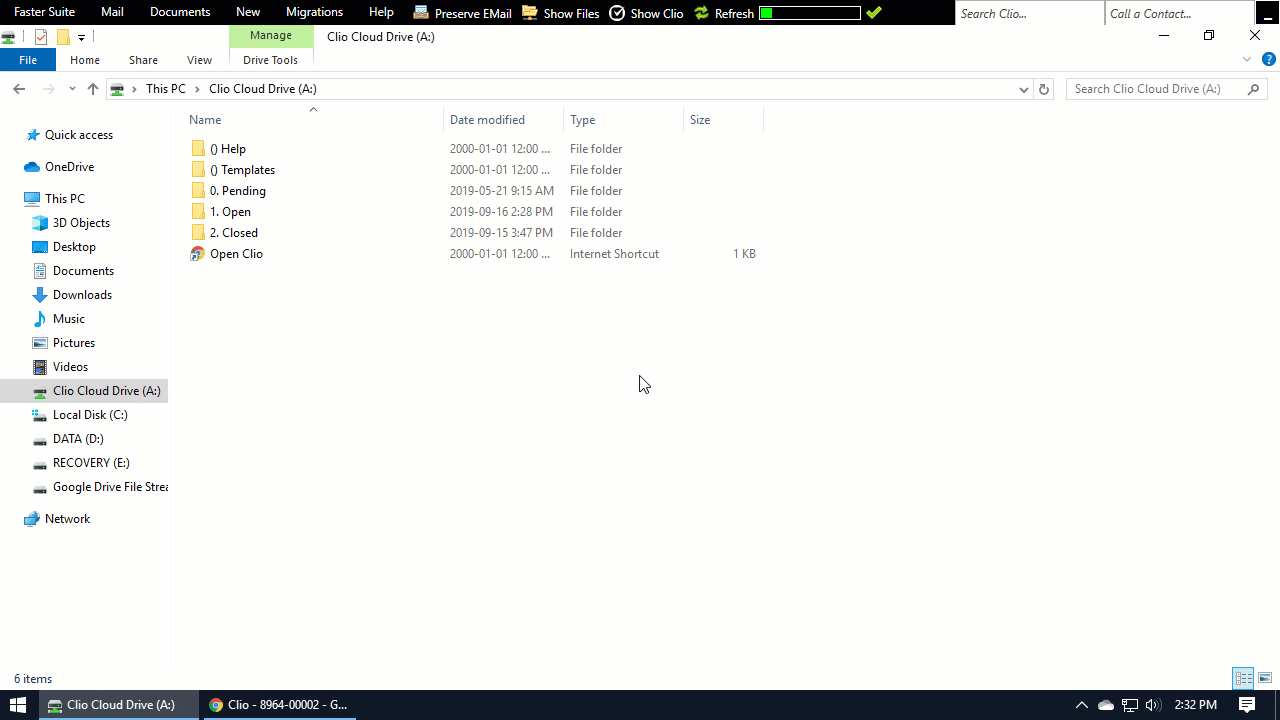The image size is (1280, 720).
Task: Click the Properties icon in quick access toolbar
Action: click(41, 37)
